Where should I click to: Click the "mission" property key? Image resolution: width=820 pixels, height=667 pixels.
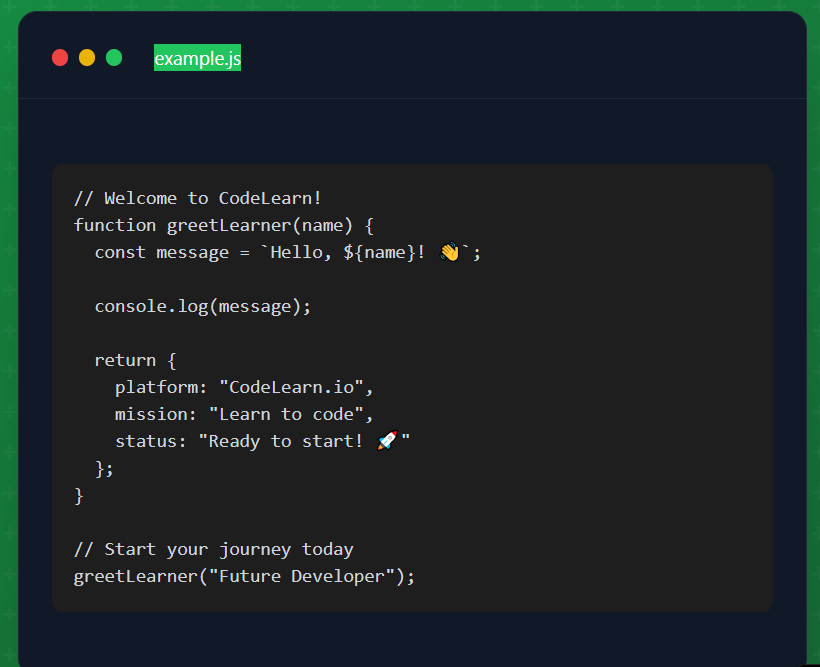pyautogui.click(x=151, y=414)
